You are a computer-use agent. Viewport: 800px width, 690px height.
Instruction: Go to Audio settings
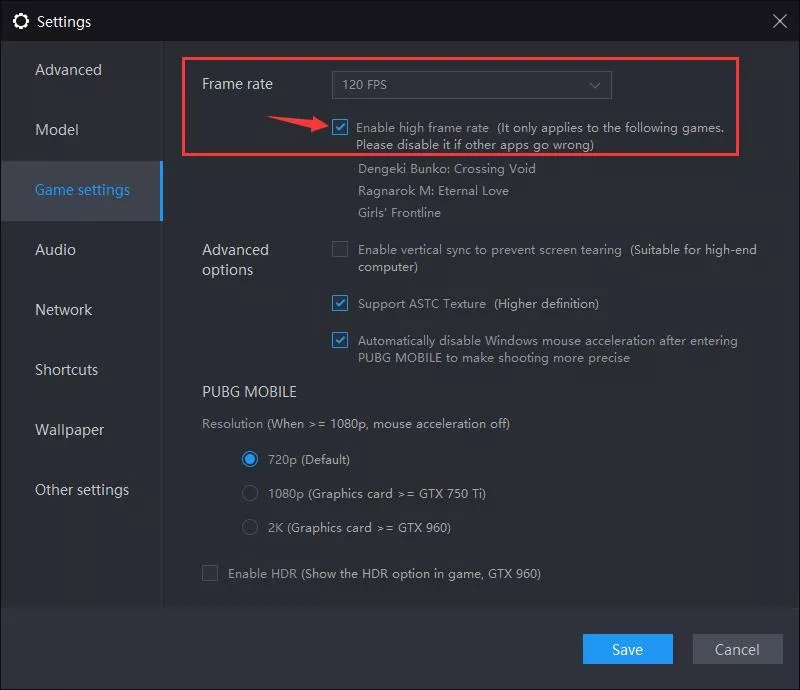[55, 250]
